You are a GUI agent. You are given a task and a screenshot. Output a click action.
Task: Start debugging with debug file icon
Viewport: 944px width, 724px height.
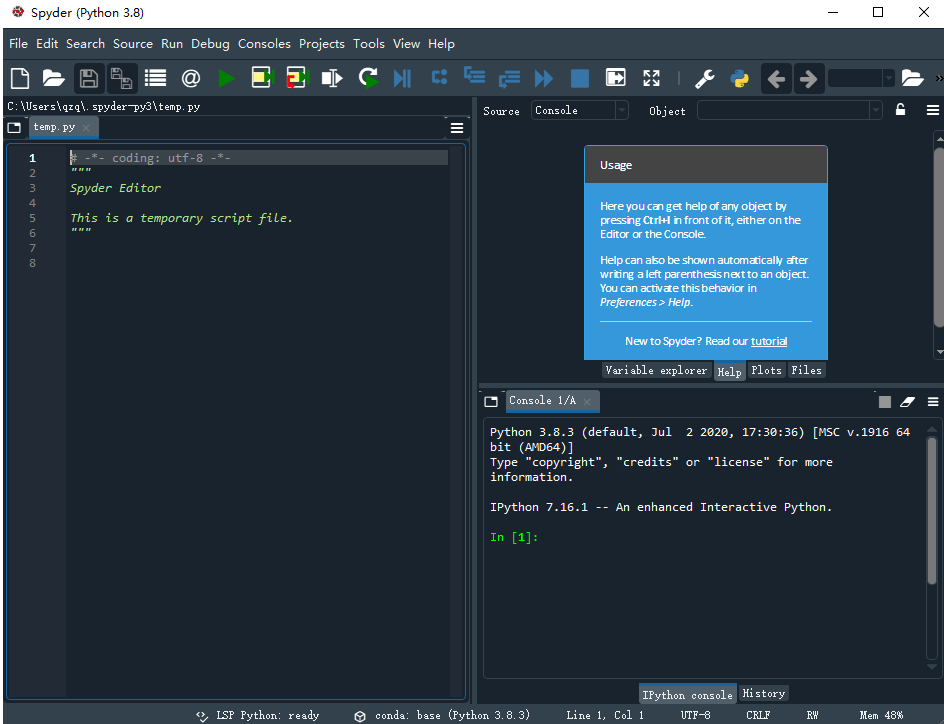[402, 78]
